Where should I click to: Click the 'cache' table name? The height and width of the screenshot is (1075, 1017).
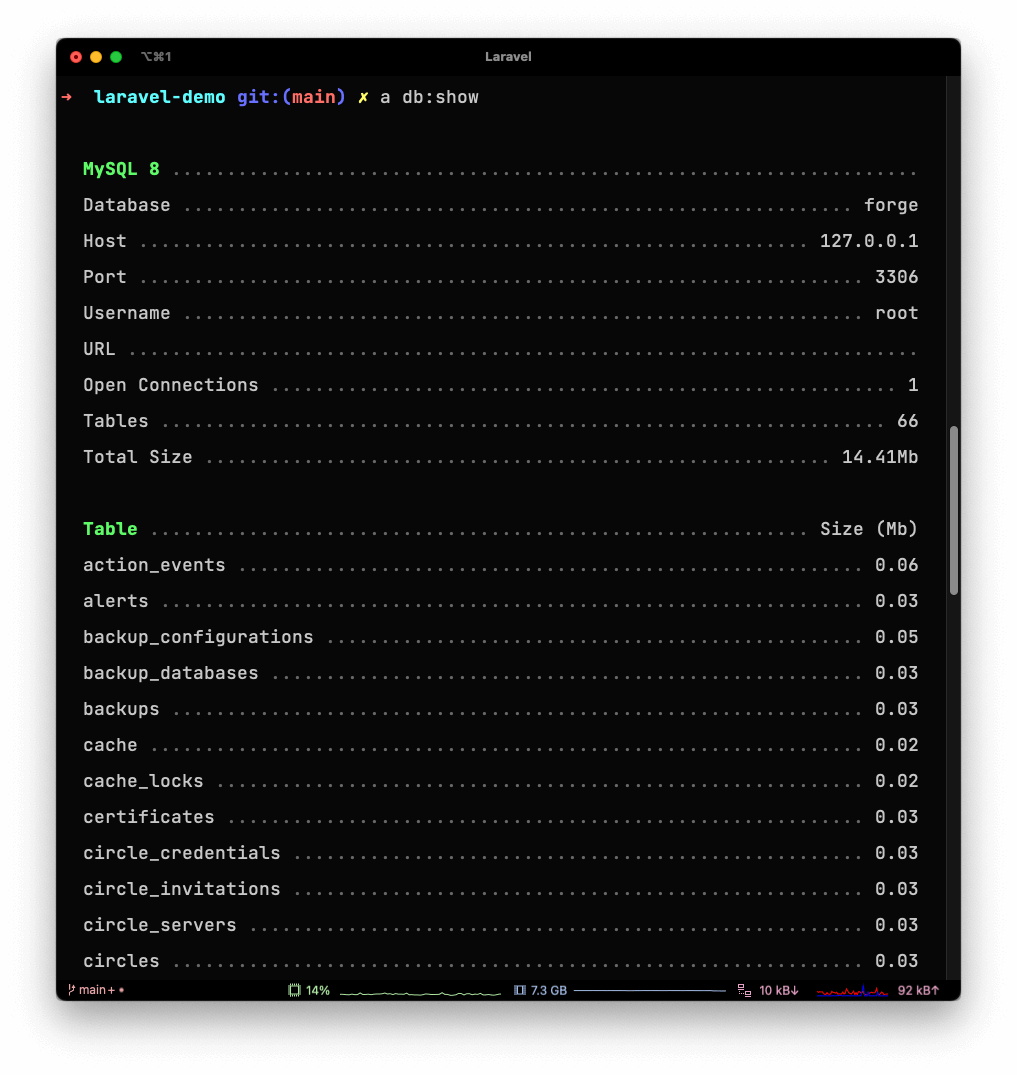tap(110, 745)
